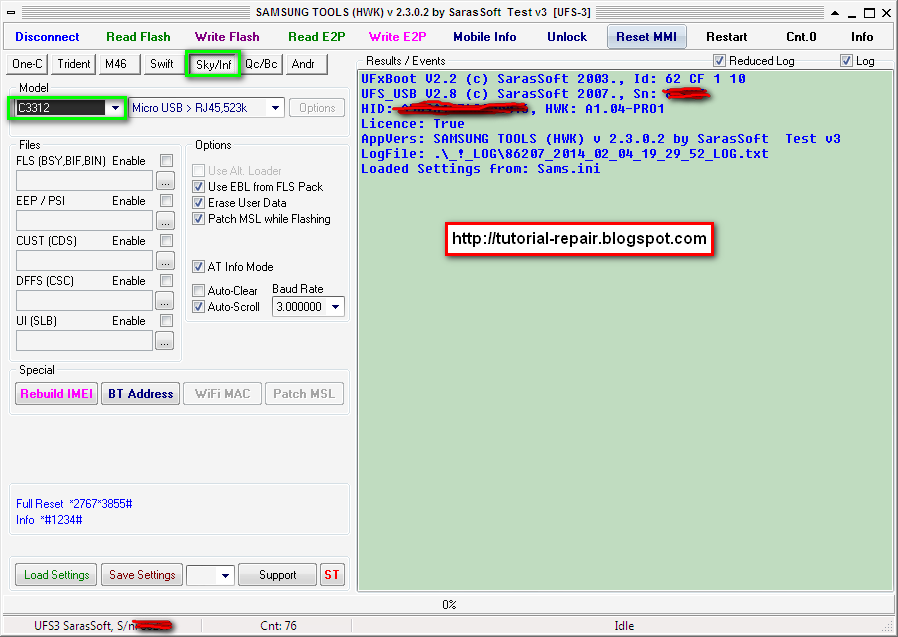
Task: Toggle Patch MSL while Flashing
Action: pyautogui.click(x=199, y=219)
